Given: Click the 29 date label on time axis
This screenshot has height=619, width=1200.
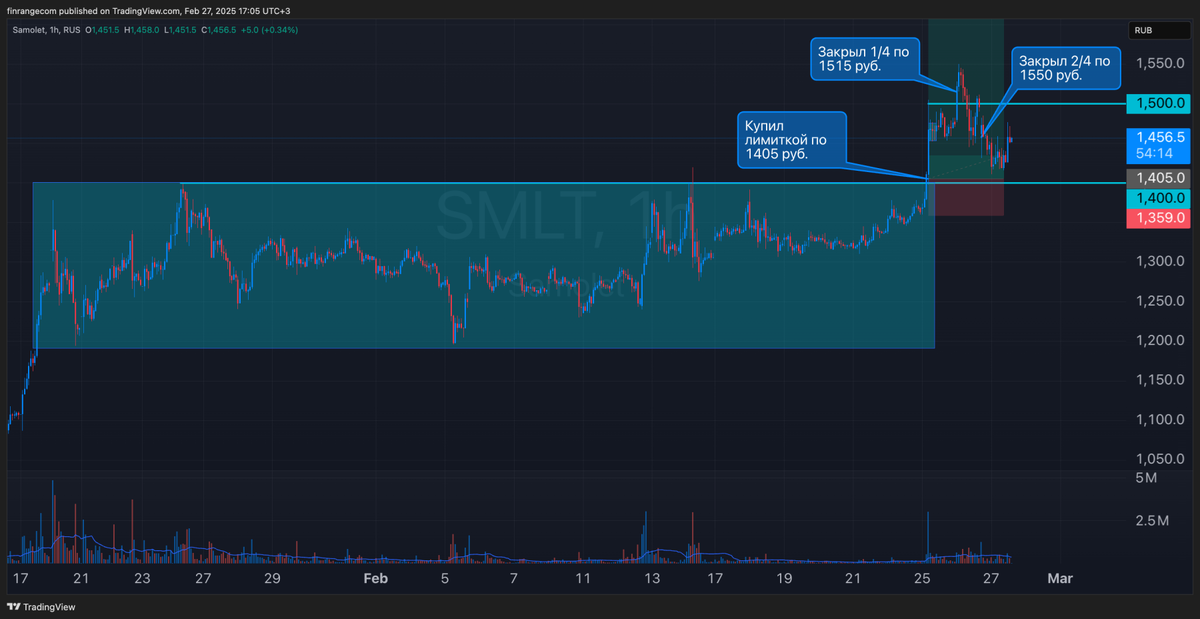Looking at the screenshot, I should (271, 578).
